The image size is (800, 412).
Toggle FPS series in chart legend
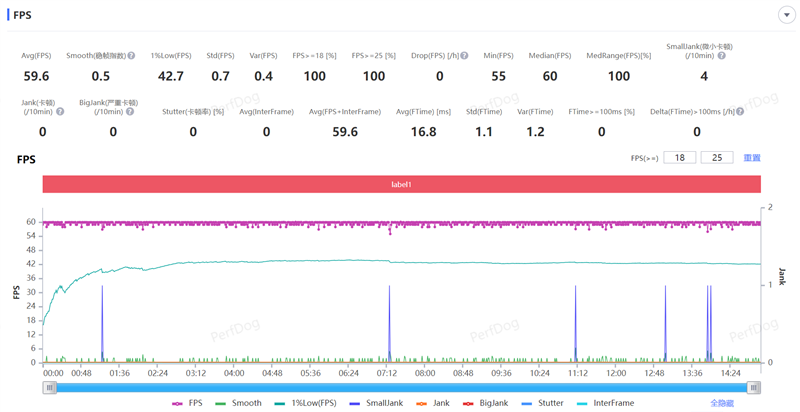[187, 403]
